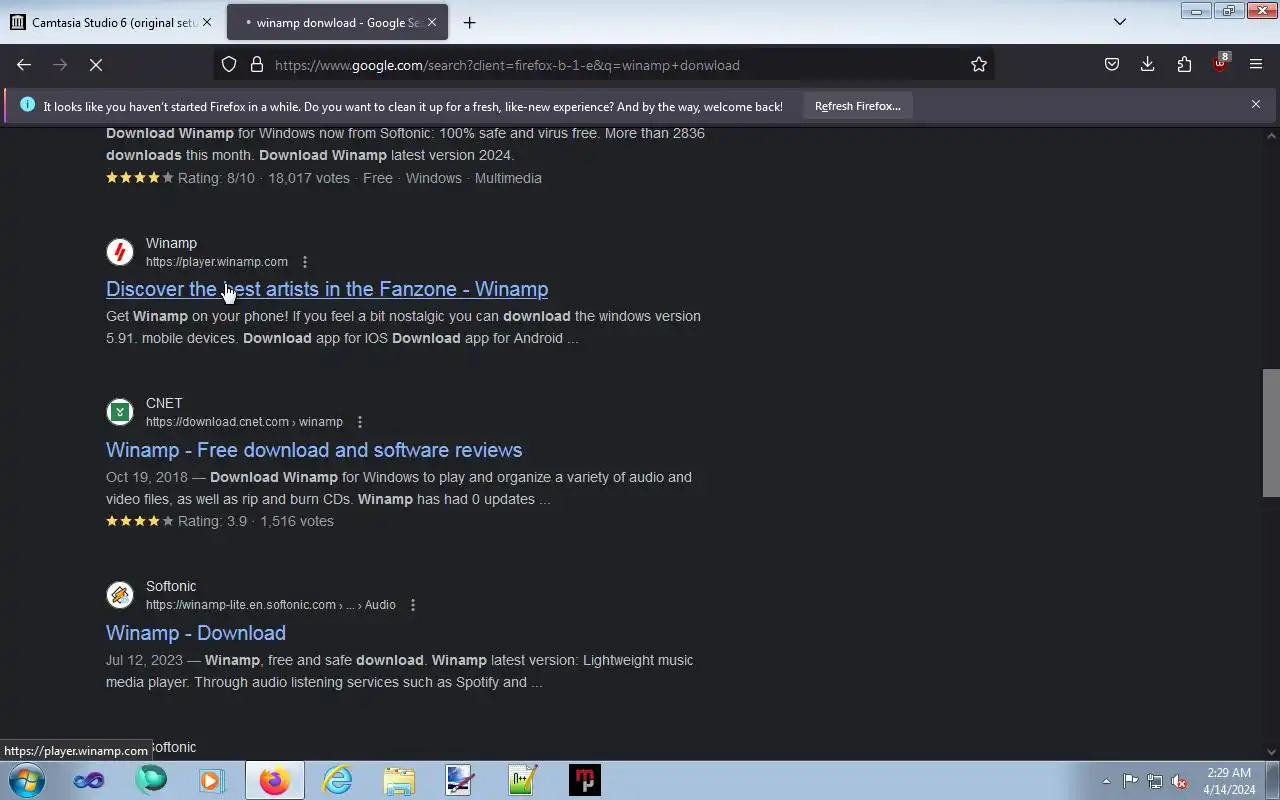Open a new tab
Viewport: 1280px width, 800px height.
point(469,22)
